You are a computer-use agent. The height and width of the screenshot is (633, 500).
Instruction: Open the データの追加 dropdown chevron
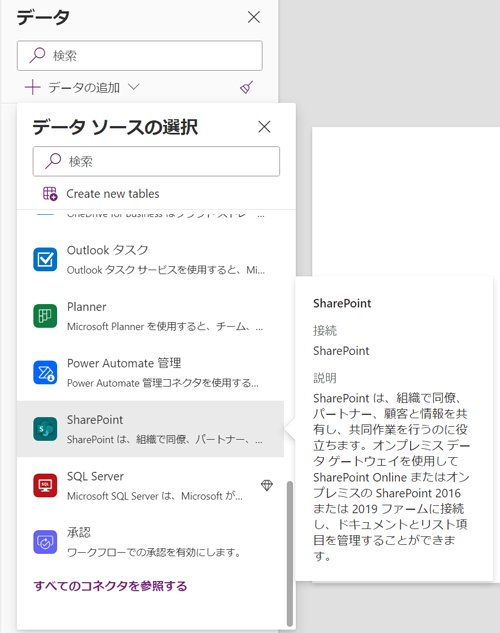pyautogui.click(x=134, y=87)
